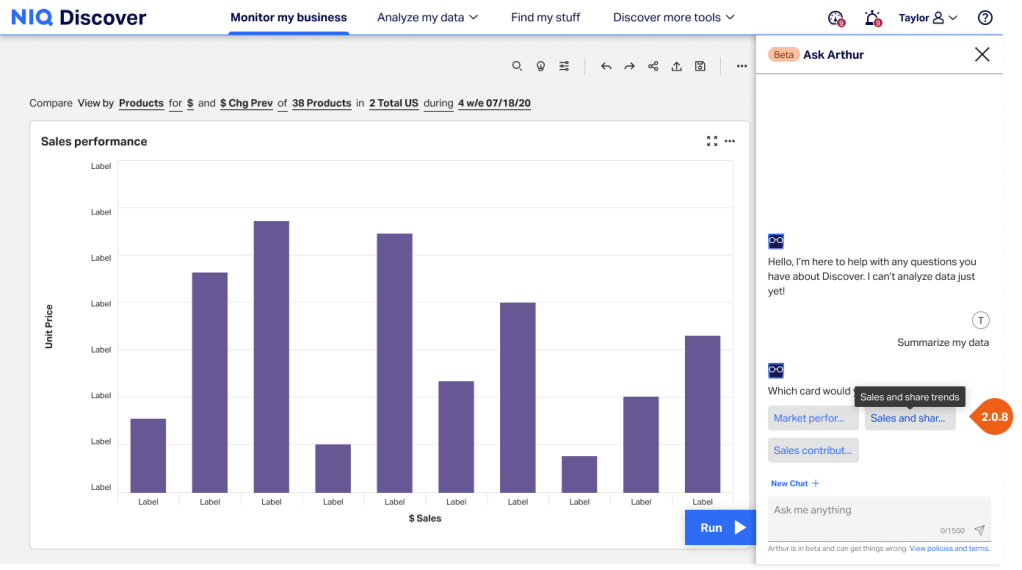
Task: Open the help question mark icon
Action: [985, 18]
